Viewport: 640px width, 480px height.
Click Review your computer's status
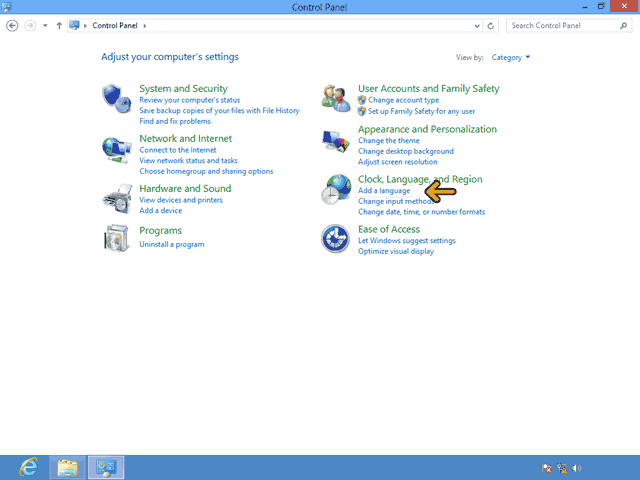point(189,100)
